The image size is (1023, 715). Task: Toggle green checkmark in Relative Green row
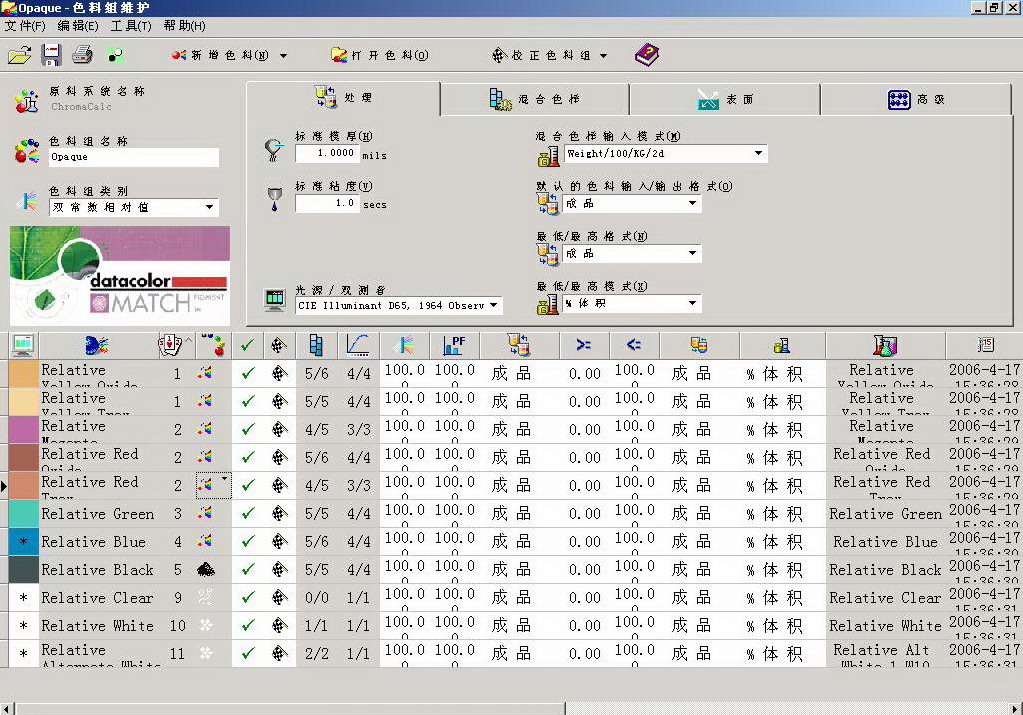point(248,513)
